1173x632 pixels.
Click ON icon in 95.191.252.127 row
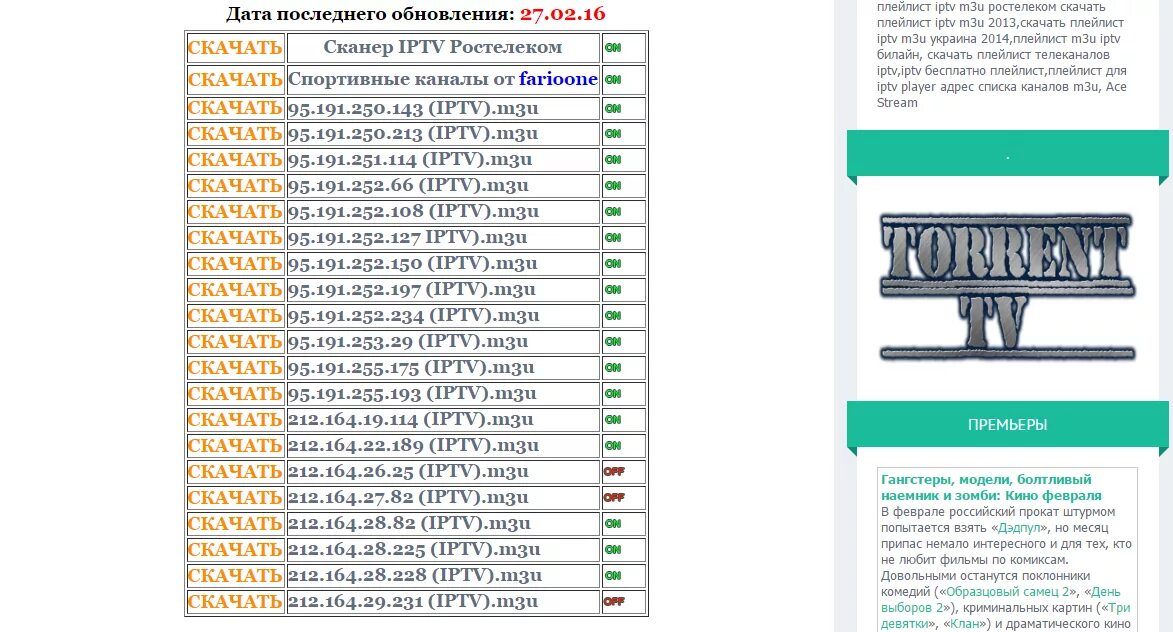tap(613, 238)
